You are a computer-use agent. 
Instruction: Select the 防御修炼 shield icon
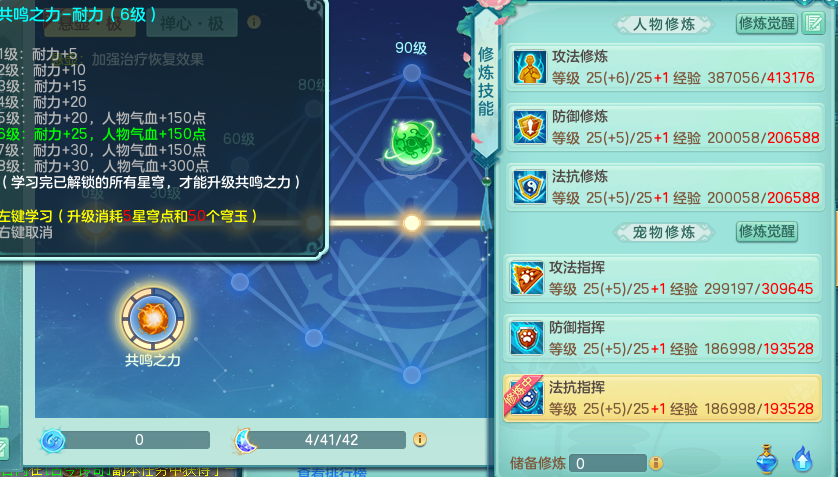pos(529,127)
